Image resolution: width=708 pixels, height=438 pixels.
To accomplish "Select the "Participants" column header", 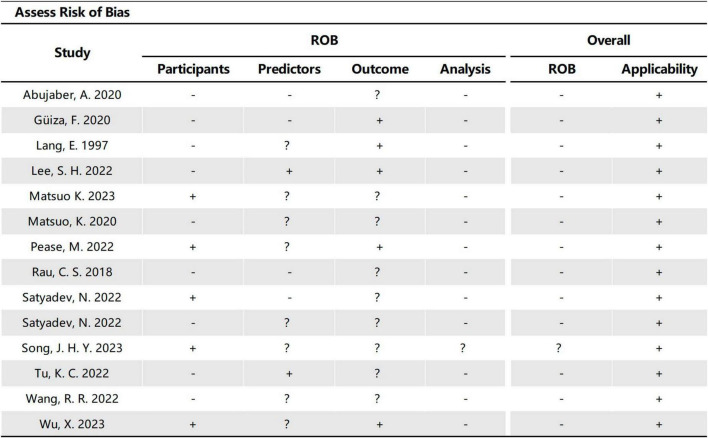I will (193, 70).
